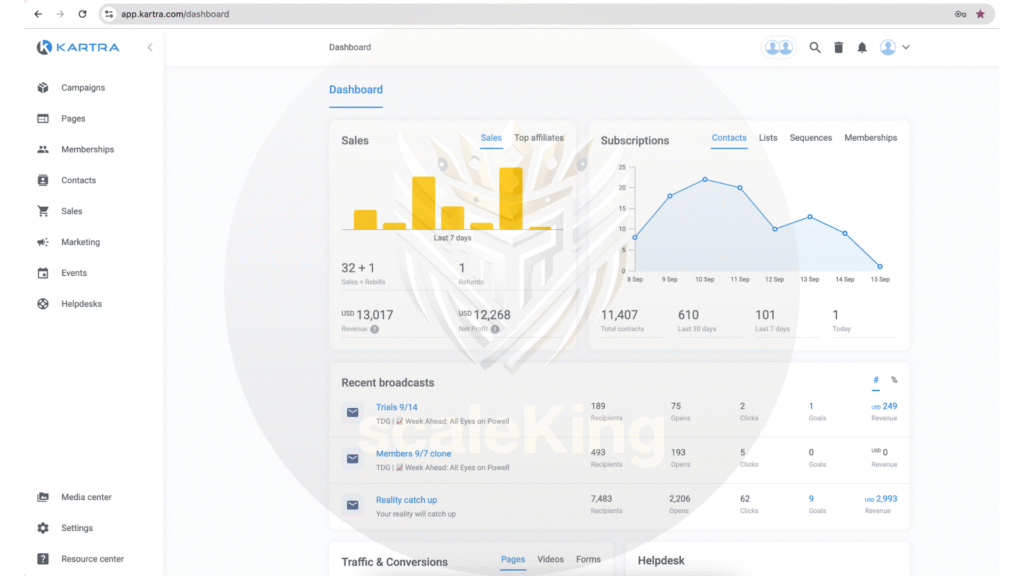Click the trash bin icon in header
Screen dimensions: 1024x576
point(839,47)
